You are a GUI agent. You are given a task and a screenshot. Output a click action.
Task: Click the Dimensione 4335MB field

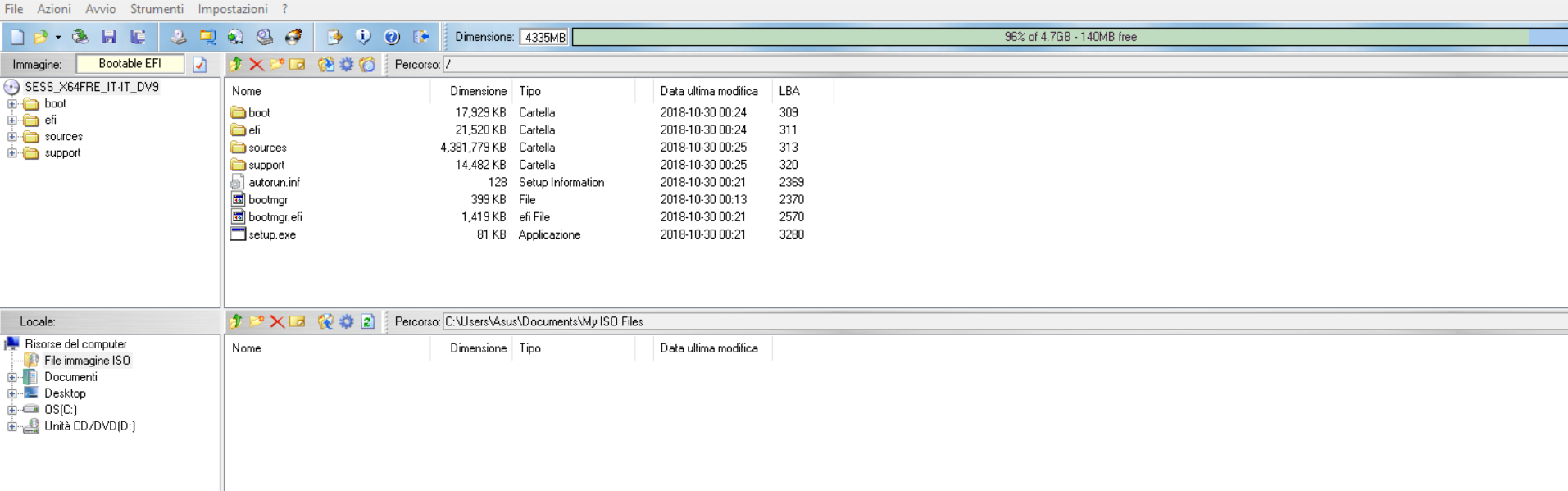click(x=544, y=37)
